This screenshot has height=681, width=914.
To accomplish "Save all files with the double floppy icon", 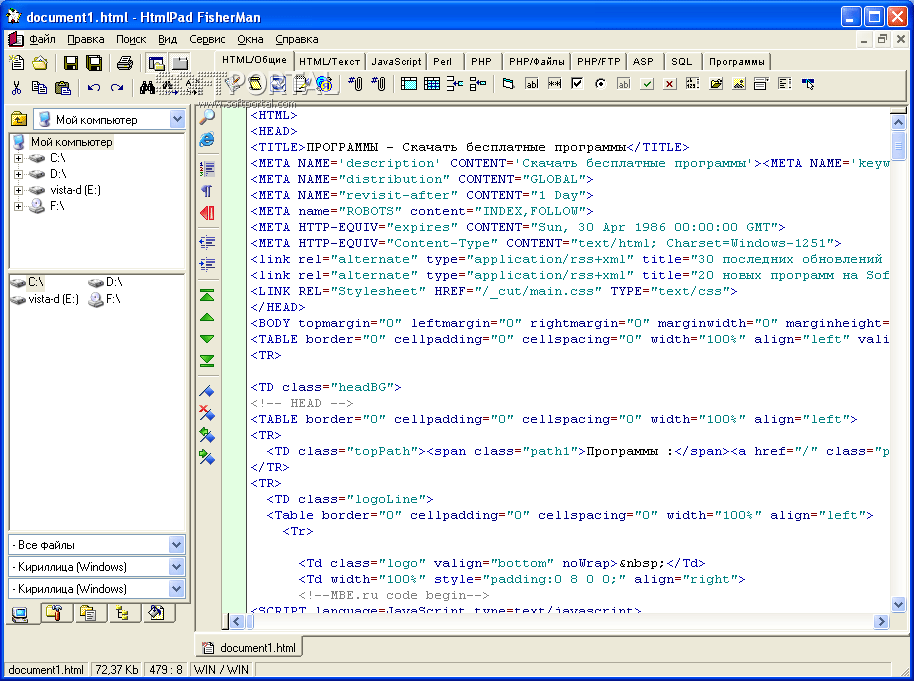I will tap(94, 62).
